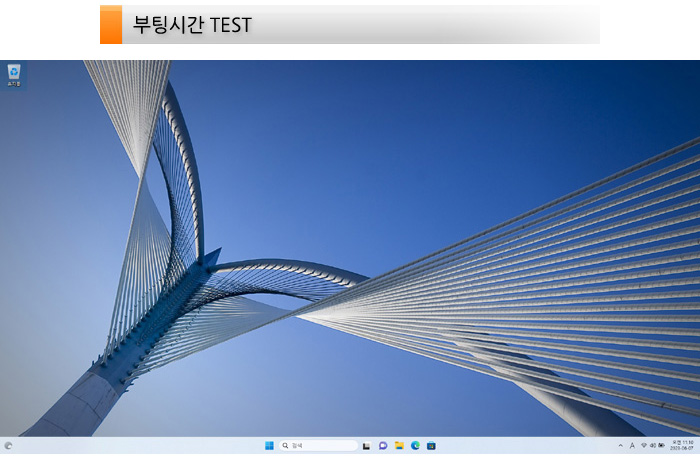The image size is (700, 459).
Task: Click the volume speaker tray icon
Action: pos(653,446)
